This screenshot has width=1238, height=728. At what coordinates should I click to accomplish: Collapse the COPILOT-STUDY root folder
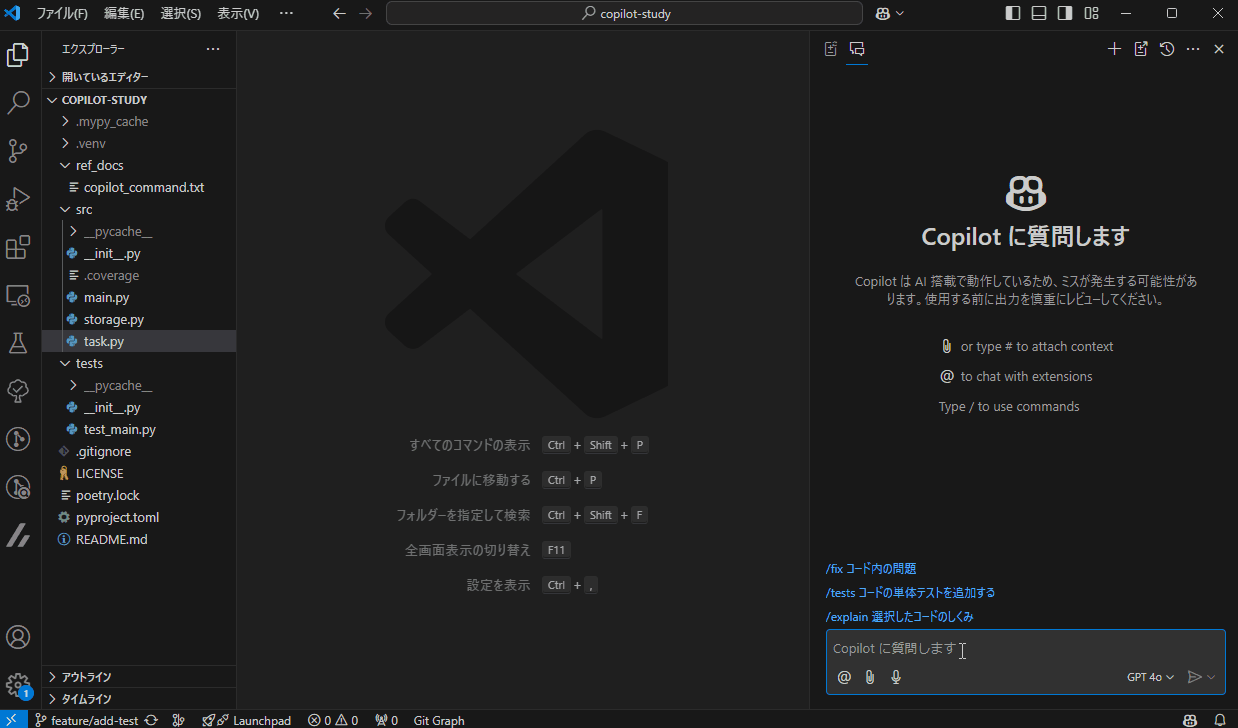[x=139, y=100]
